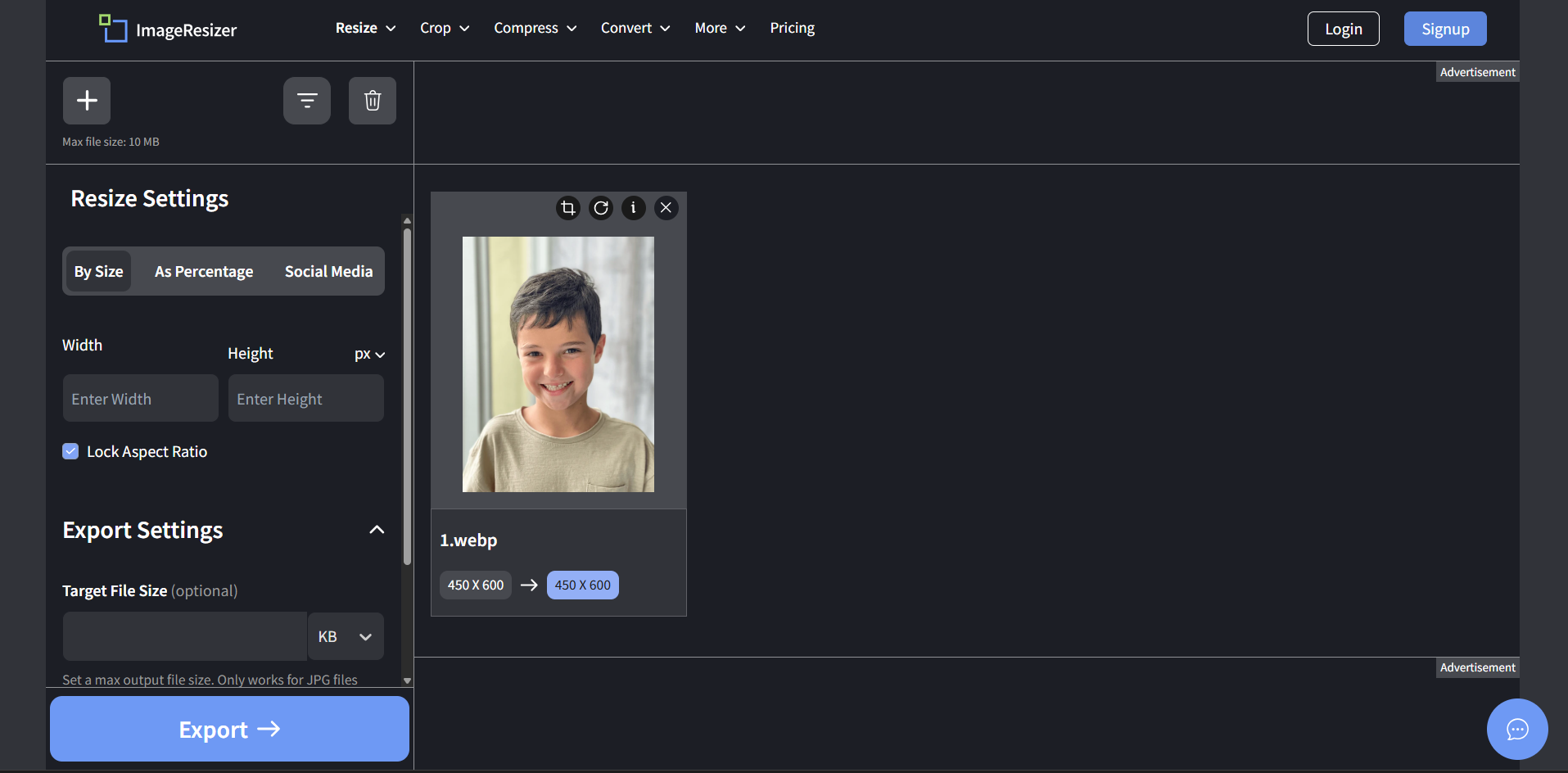Switch to the As Percentage tab
The image size is (1568, 773).
coord(204,271)
